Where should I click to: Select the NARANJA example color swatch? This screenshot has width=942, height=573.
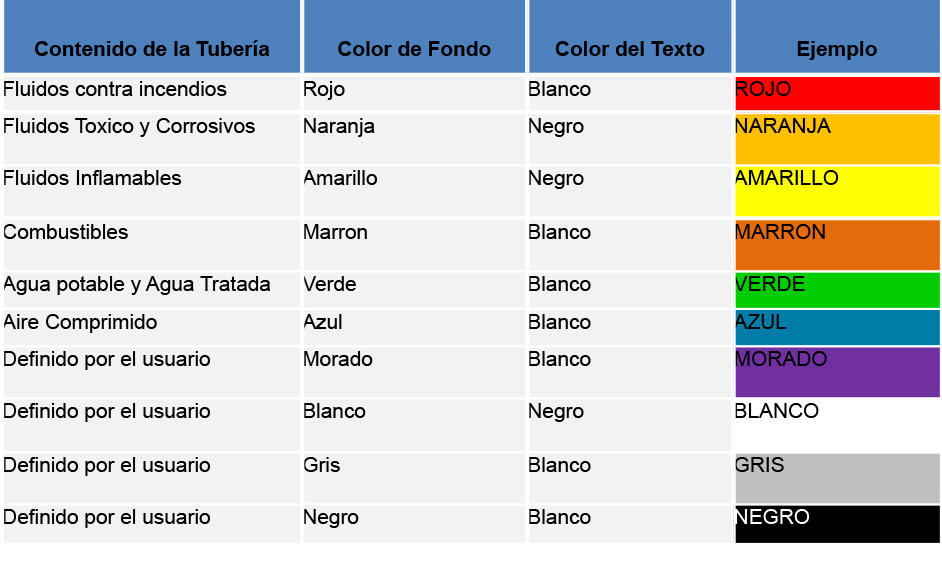click(x=837, y=139)
